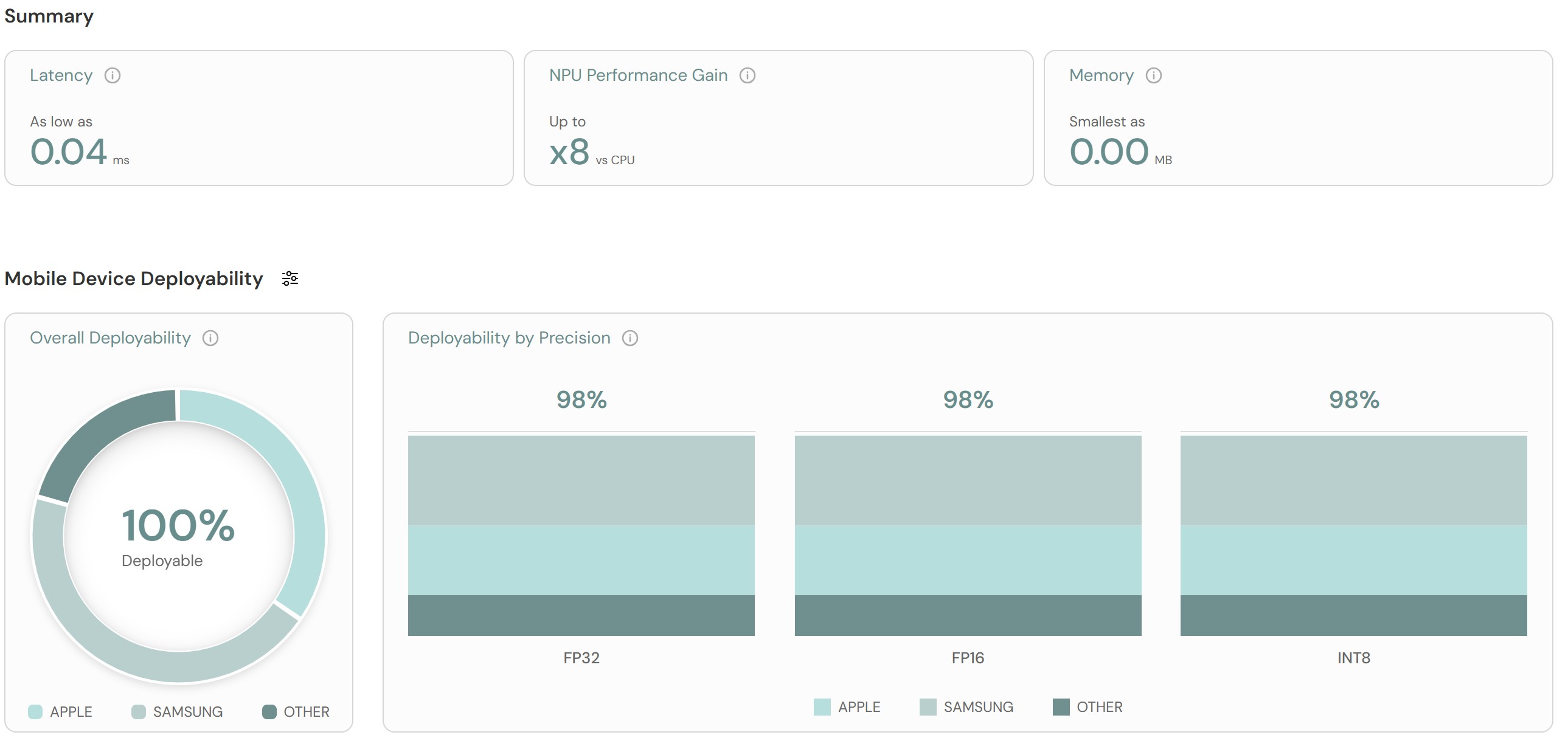Open Mobile Device Deployability filter settings

[x=290, y=278]
